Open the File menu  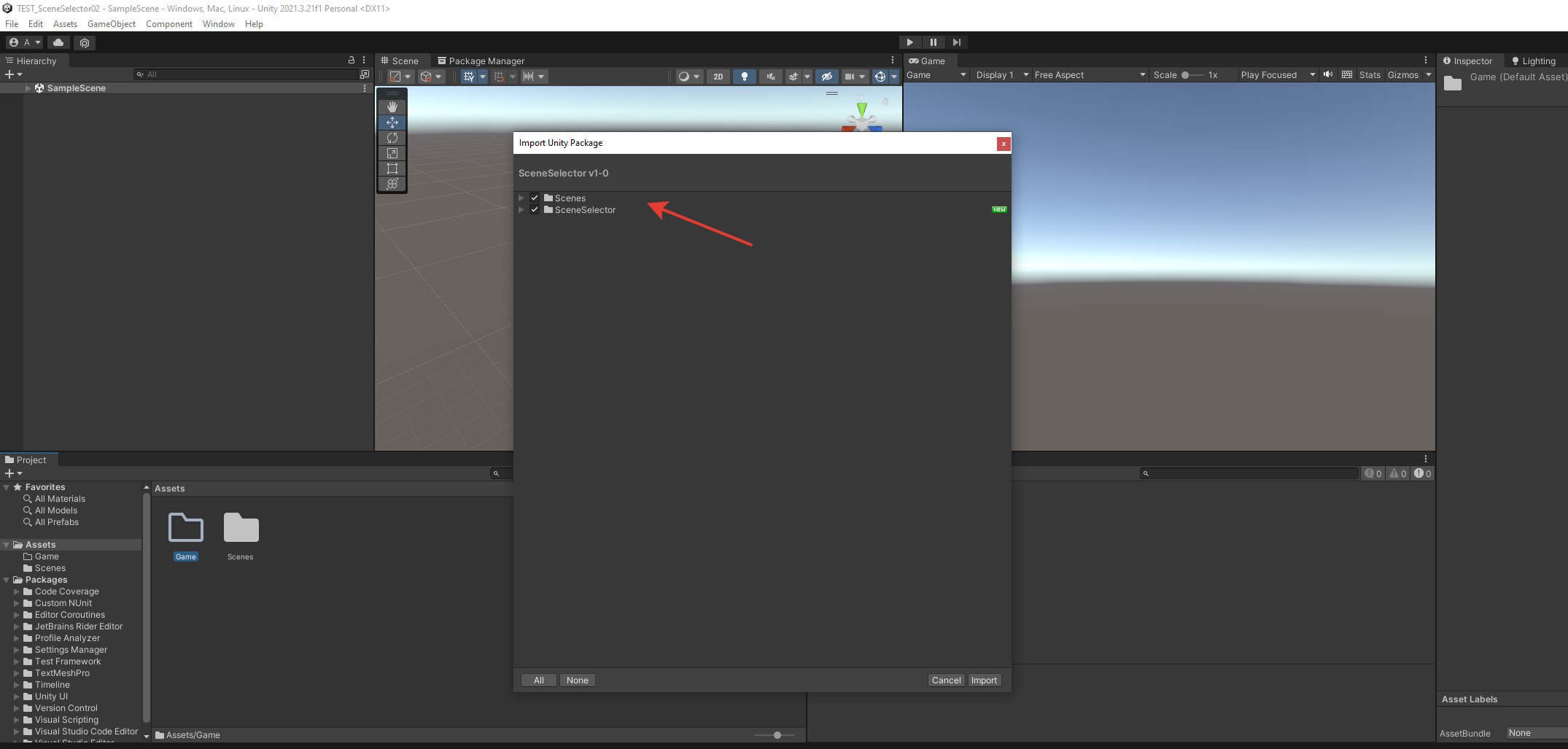[x=12, y=24]
